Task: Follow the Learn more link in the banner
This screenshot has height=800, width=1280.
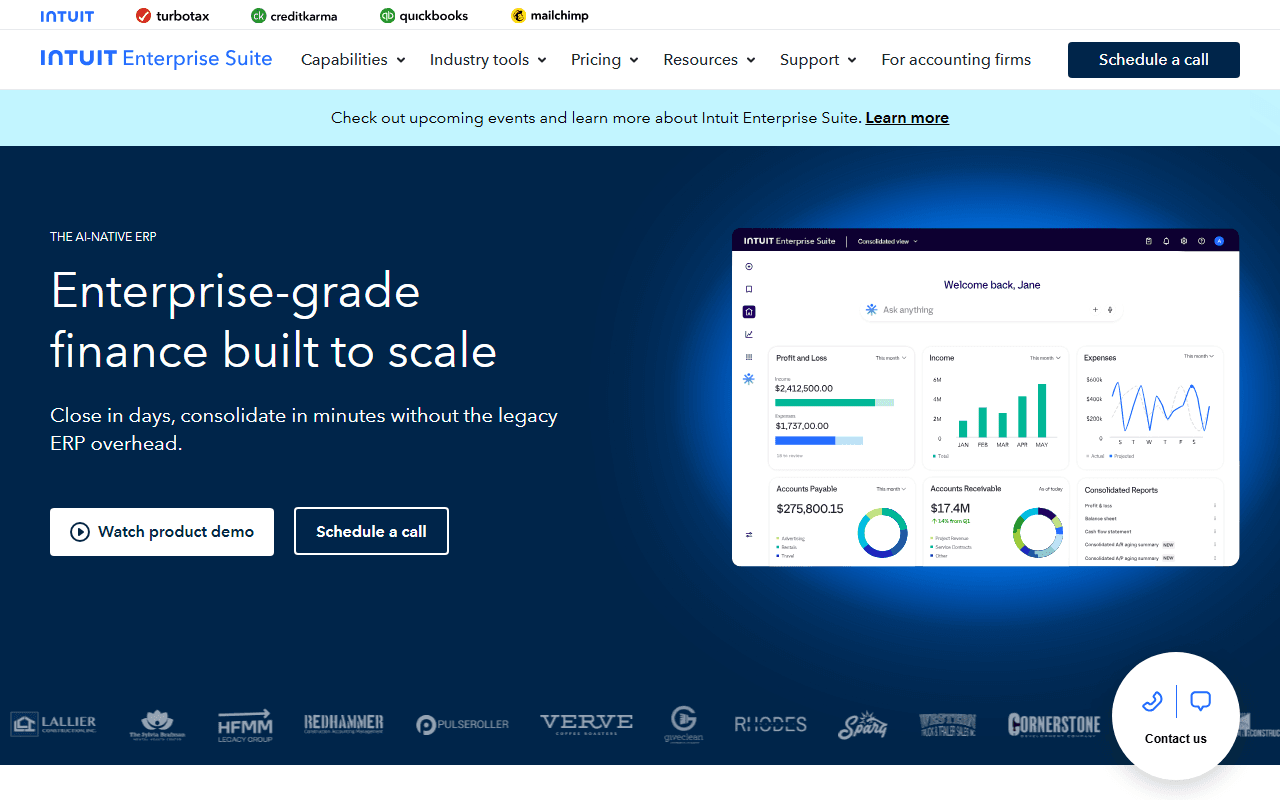Action: click(907, 118)
